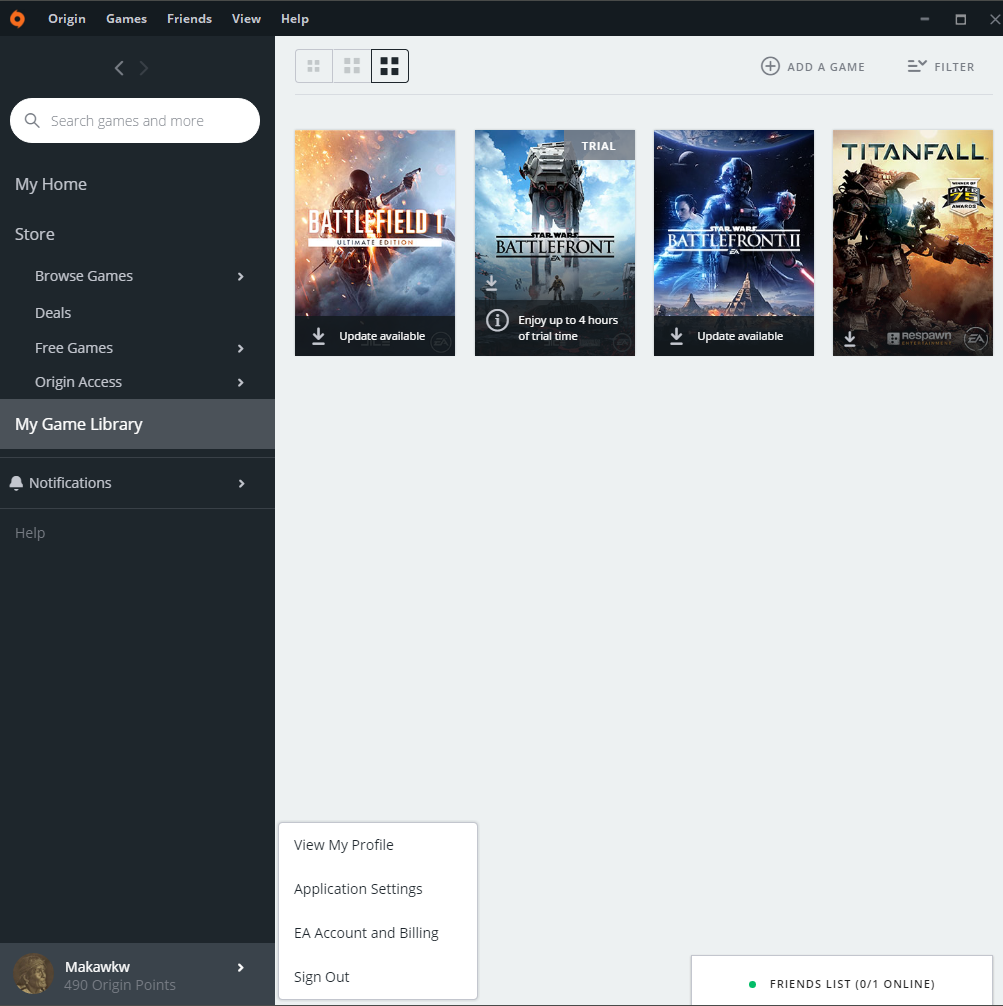
Task: Open the Friends List panel
Action: (842, 980)
